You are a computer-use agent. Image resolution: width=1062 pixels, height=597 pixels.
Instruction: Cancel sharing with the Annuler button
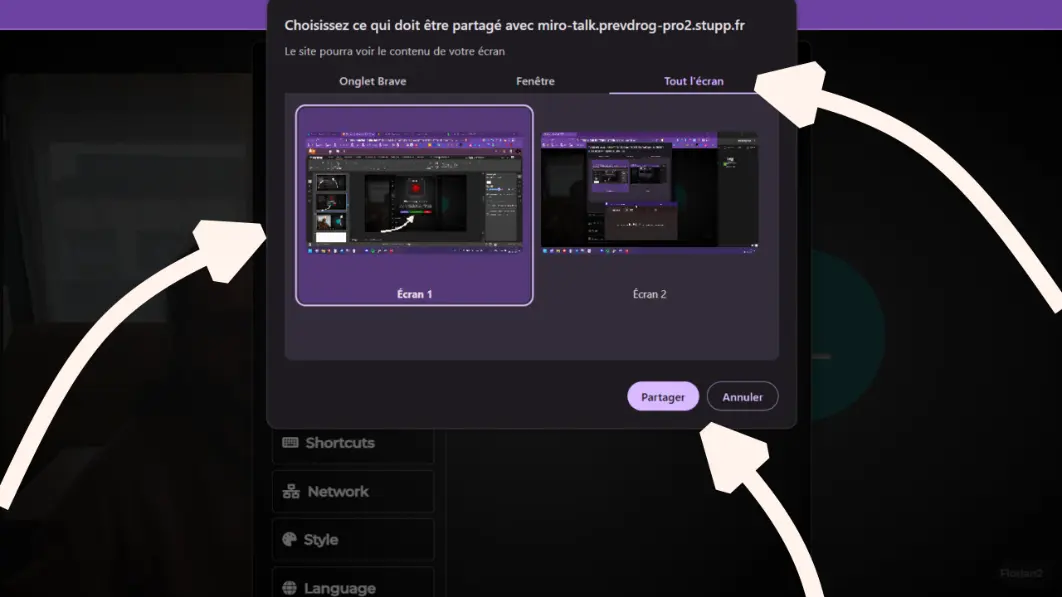[742, 396]
